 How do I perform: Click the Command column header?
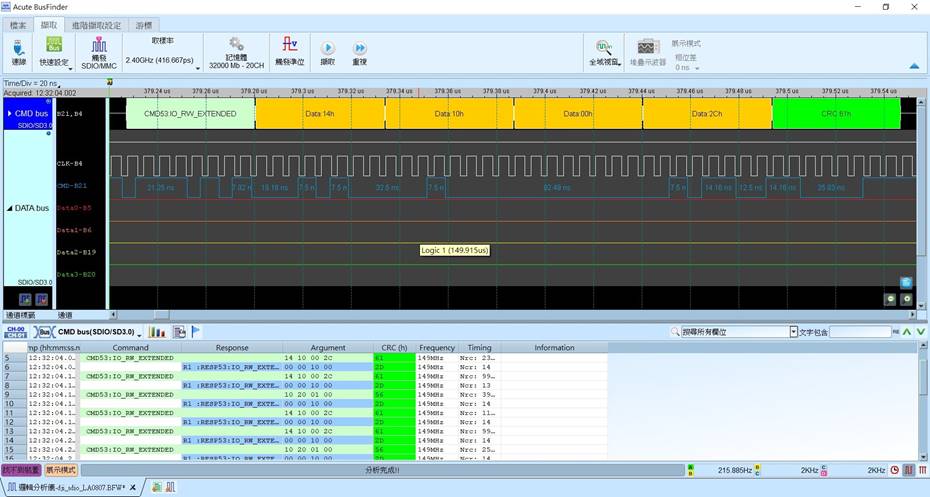click(130, 347)
